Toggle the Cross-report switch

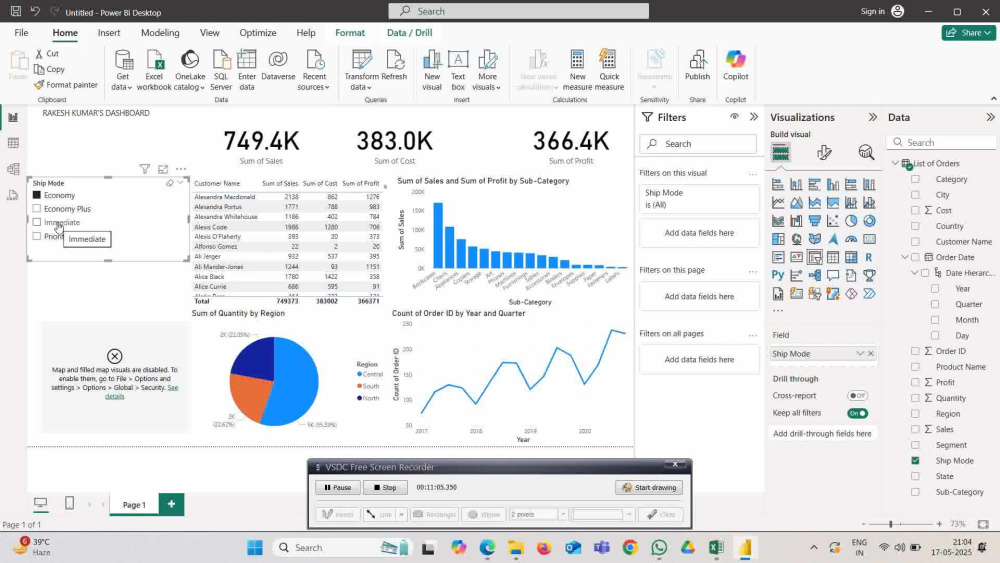(x=857, y=395)
